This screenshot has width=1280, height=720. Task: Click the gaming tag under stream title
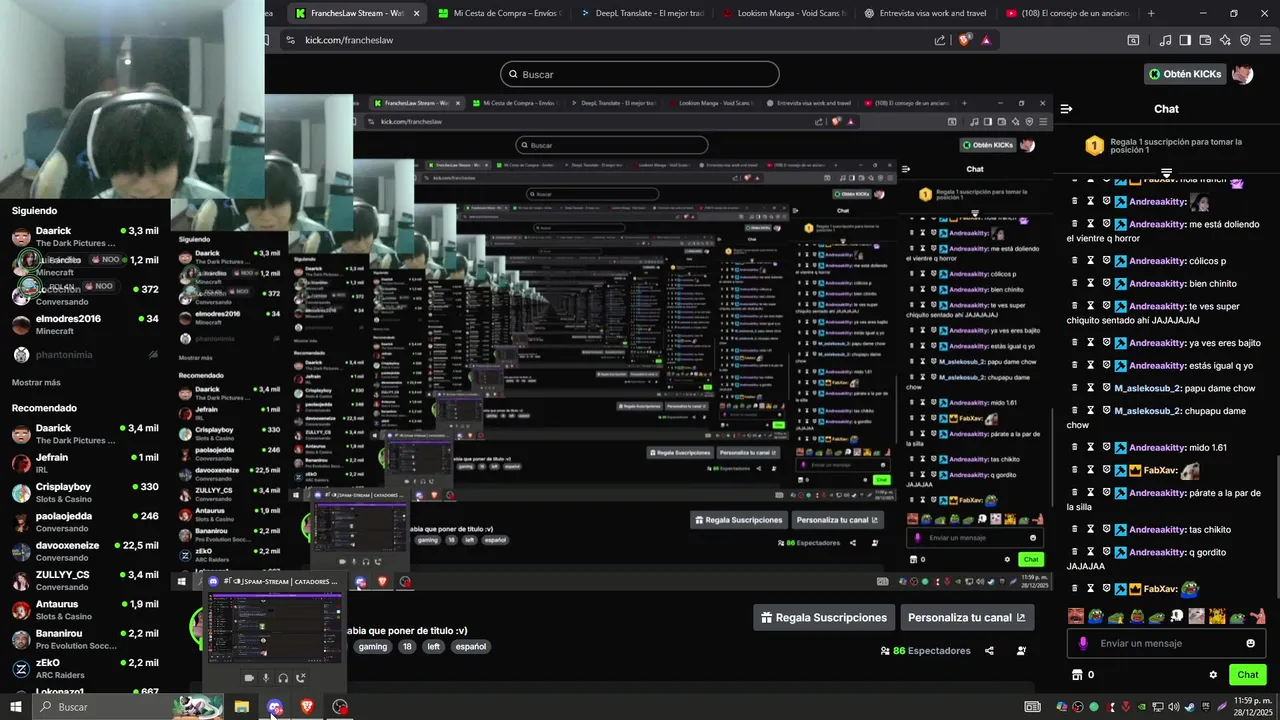pos(373,647)
